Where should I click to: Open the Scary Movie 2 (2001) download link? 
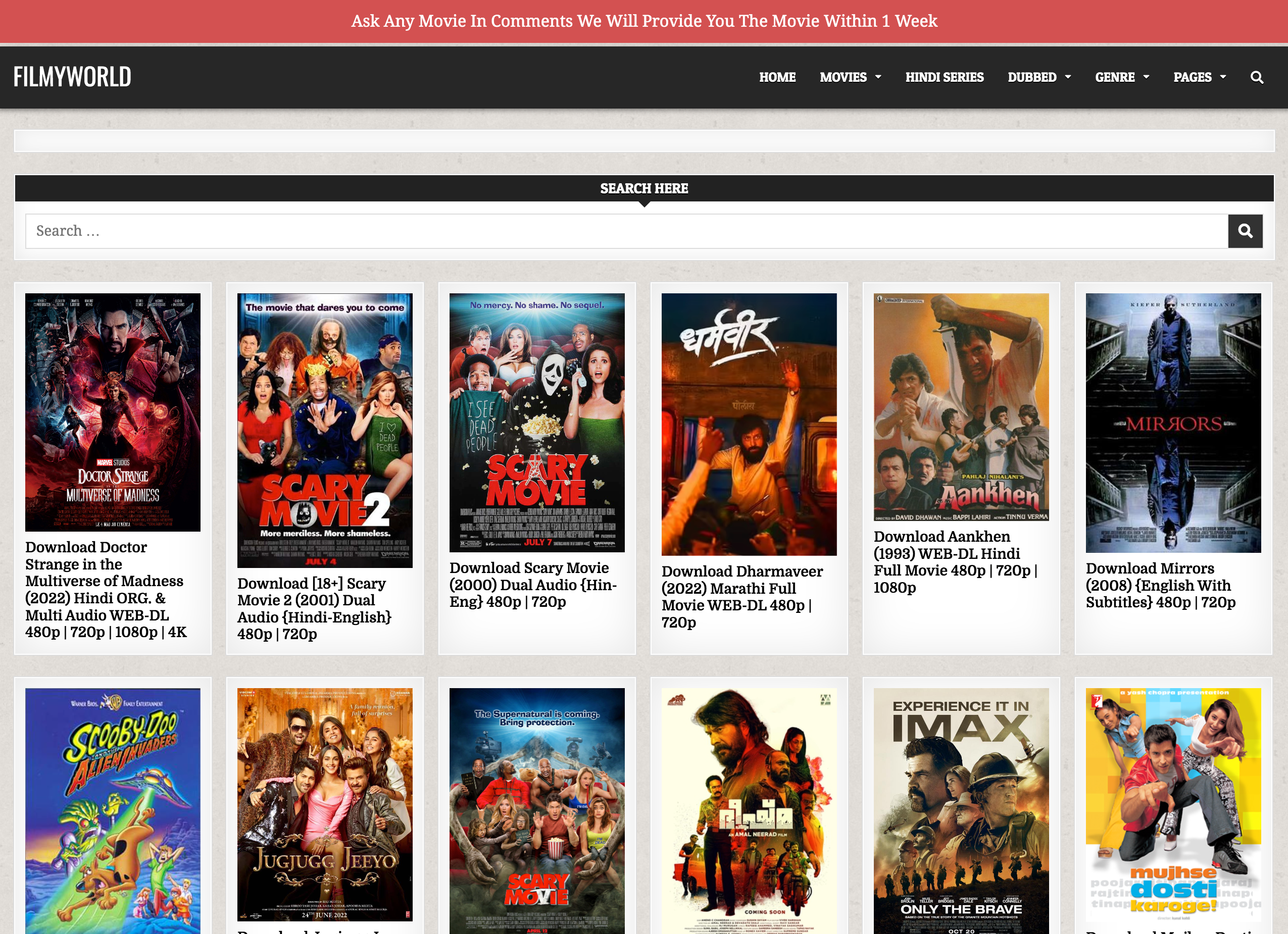pos(314,609)
